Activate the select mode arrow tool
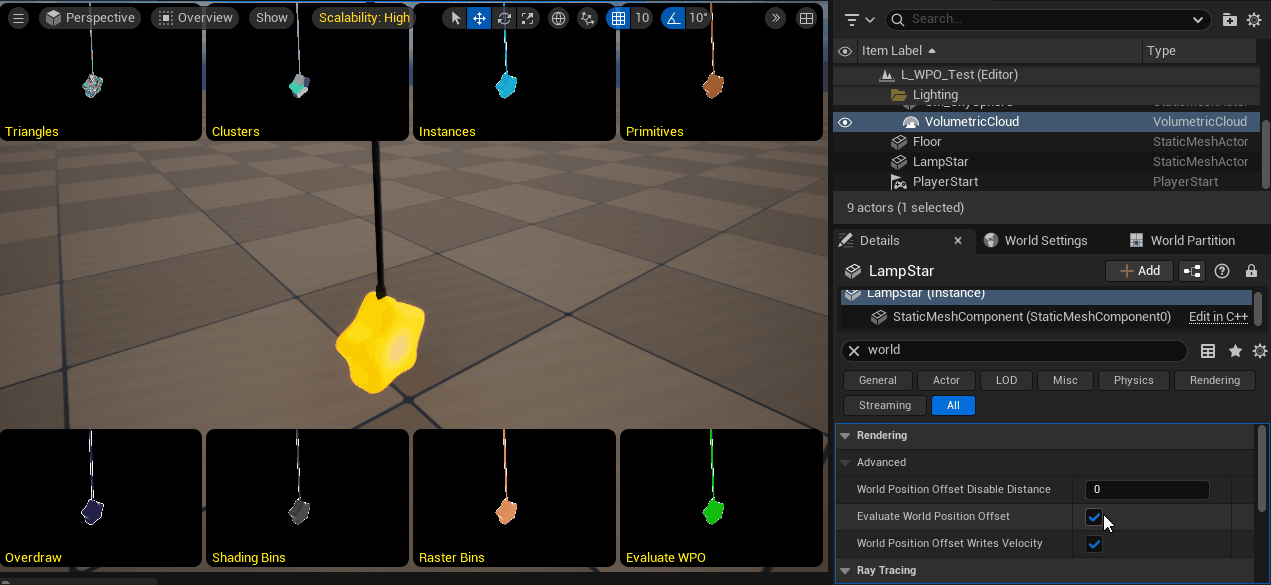1271x585 pixels. pyautogui.click(x=455, y=18)
